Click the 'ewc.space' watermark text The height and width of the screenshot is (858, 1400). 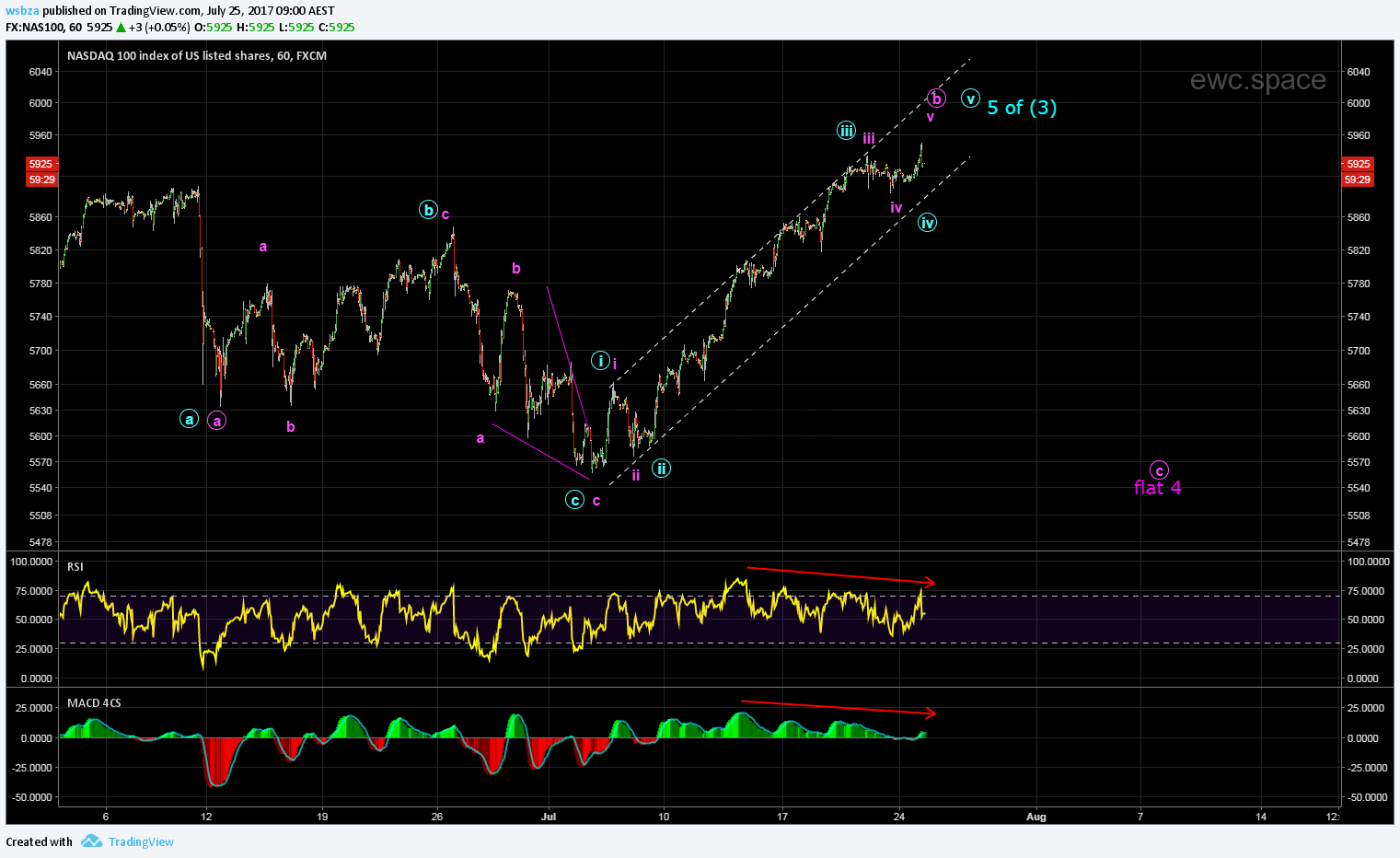1257,80
